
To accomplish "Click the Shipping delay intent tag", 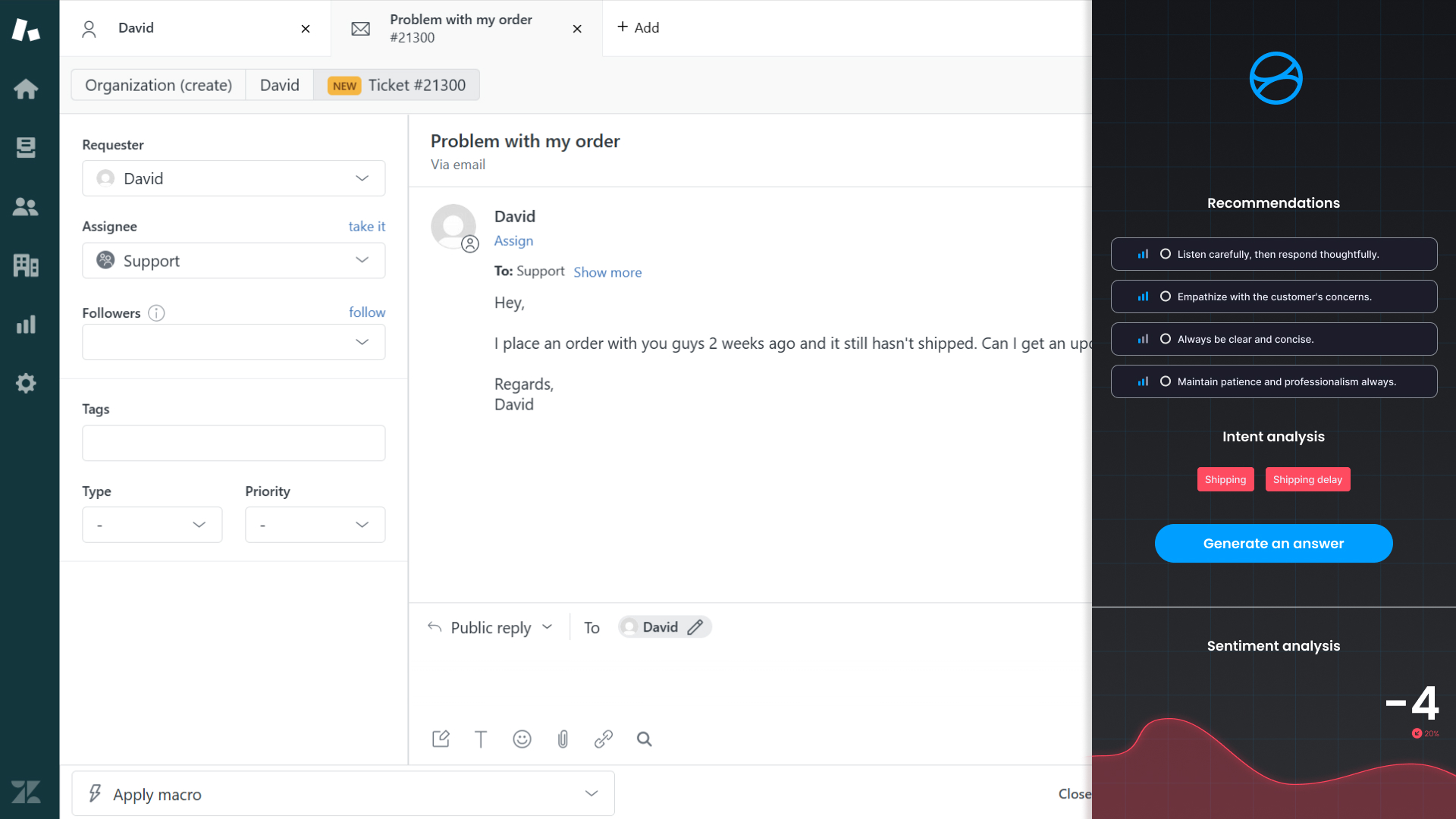I will (x=1307, y=479).
